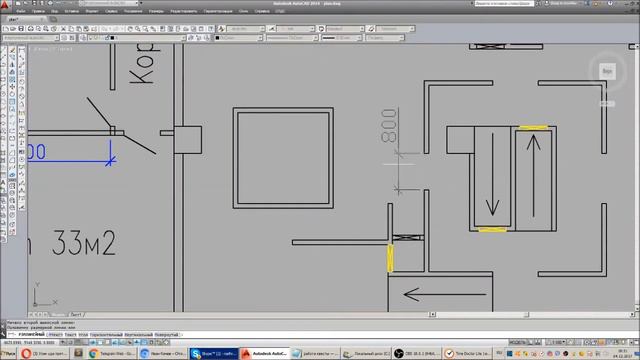Open the lineweight control dropdown

click(342, 38)
